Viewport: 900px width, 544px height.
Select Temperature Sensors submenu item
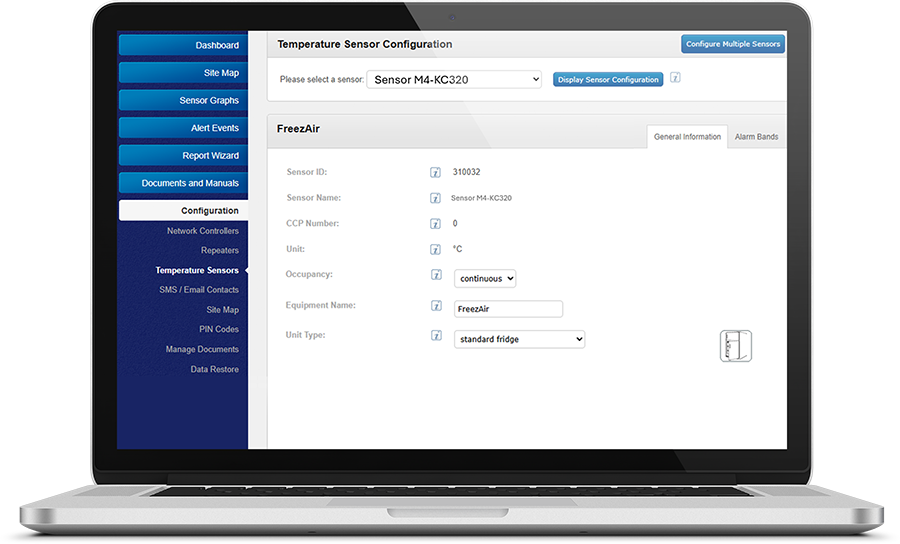point(197,270)
